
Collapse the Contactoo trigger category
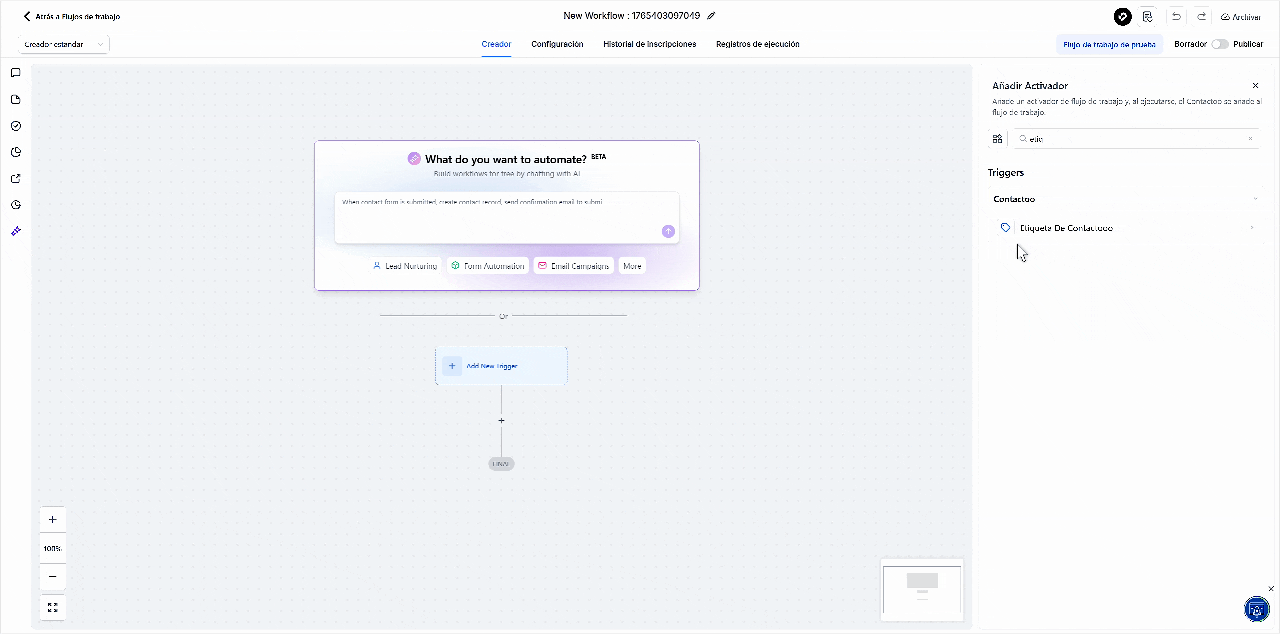1255,199
